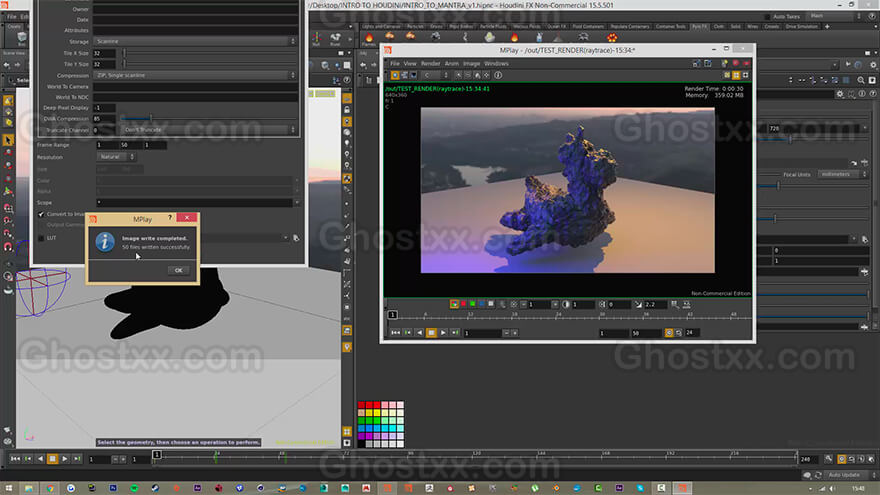
Task: Open the Windows Start button
Action: point(8,488)
